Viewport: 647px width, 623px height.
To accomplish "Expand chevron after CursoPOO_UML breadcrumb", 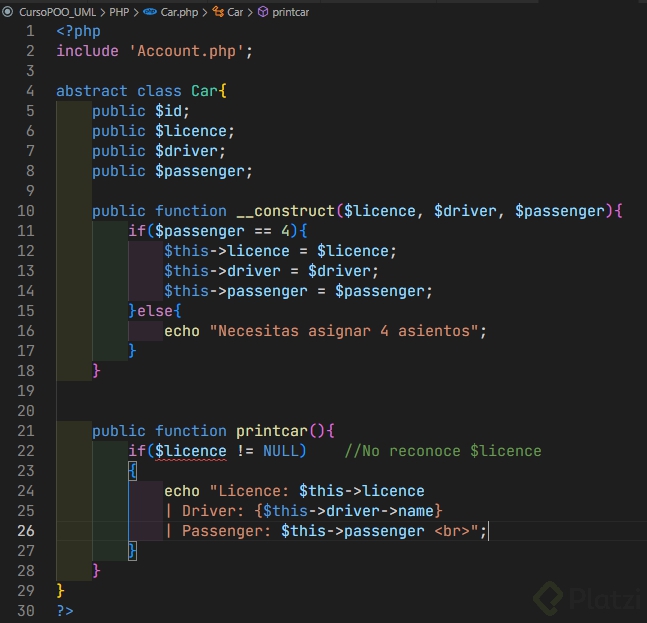I will point(103,13).
